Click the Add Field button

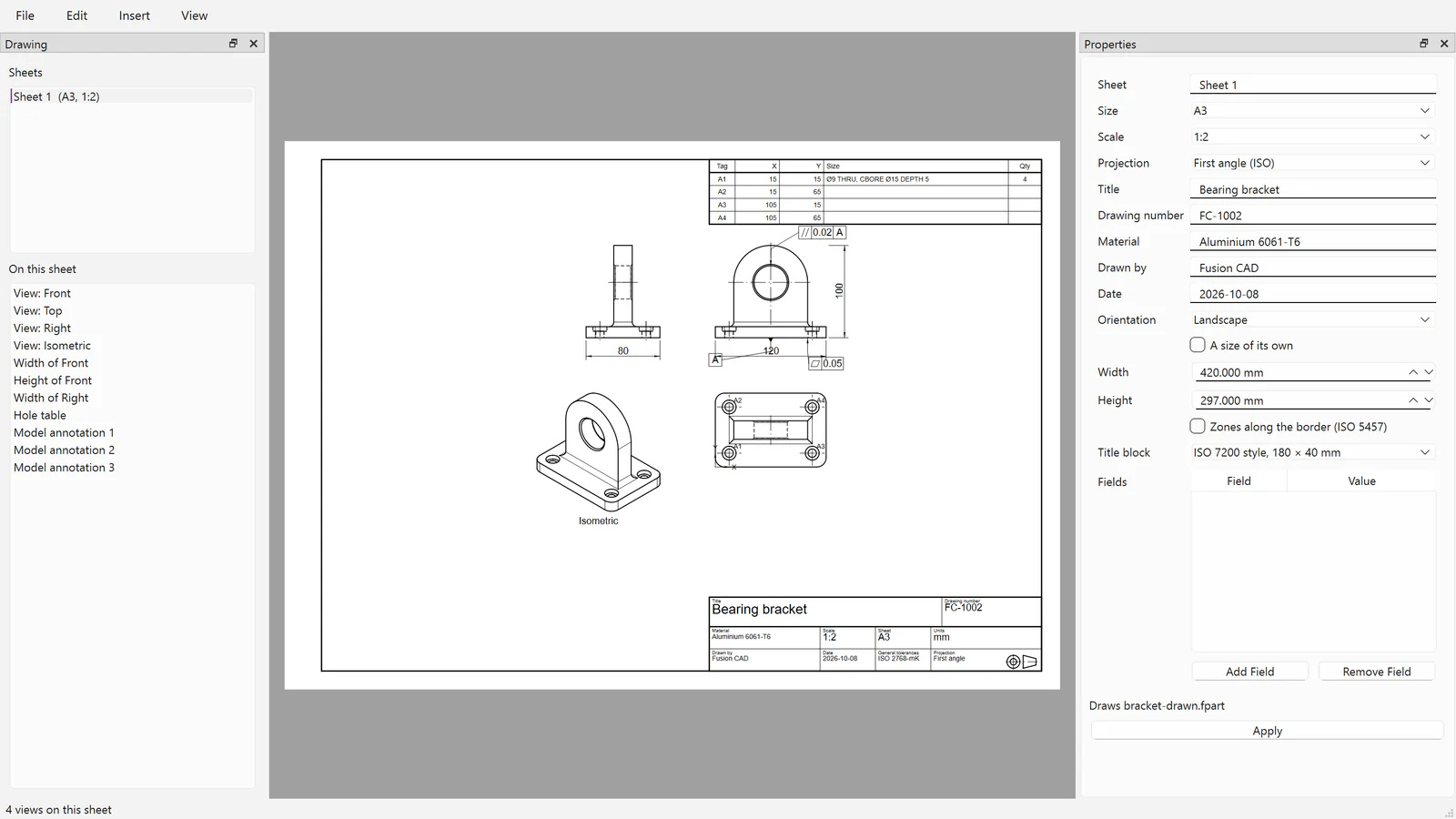pyautogui.click(x=1249, y=672)
